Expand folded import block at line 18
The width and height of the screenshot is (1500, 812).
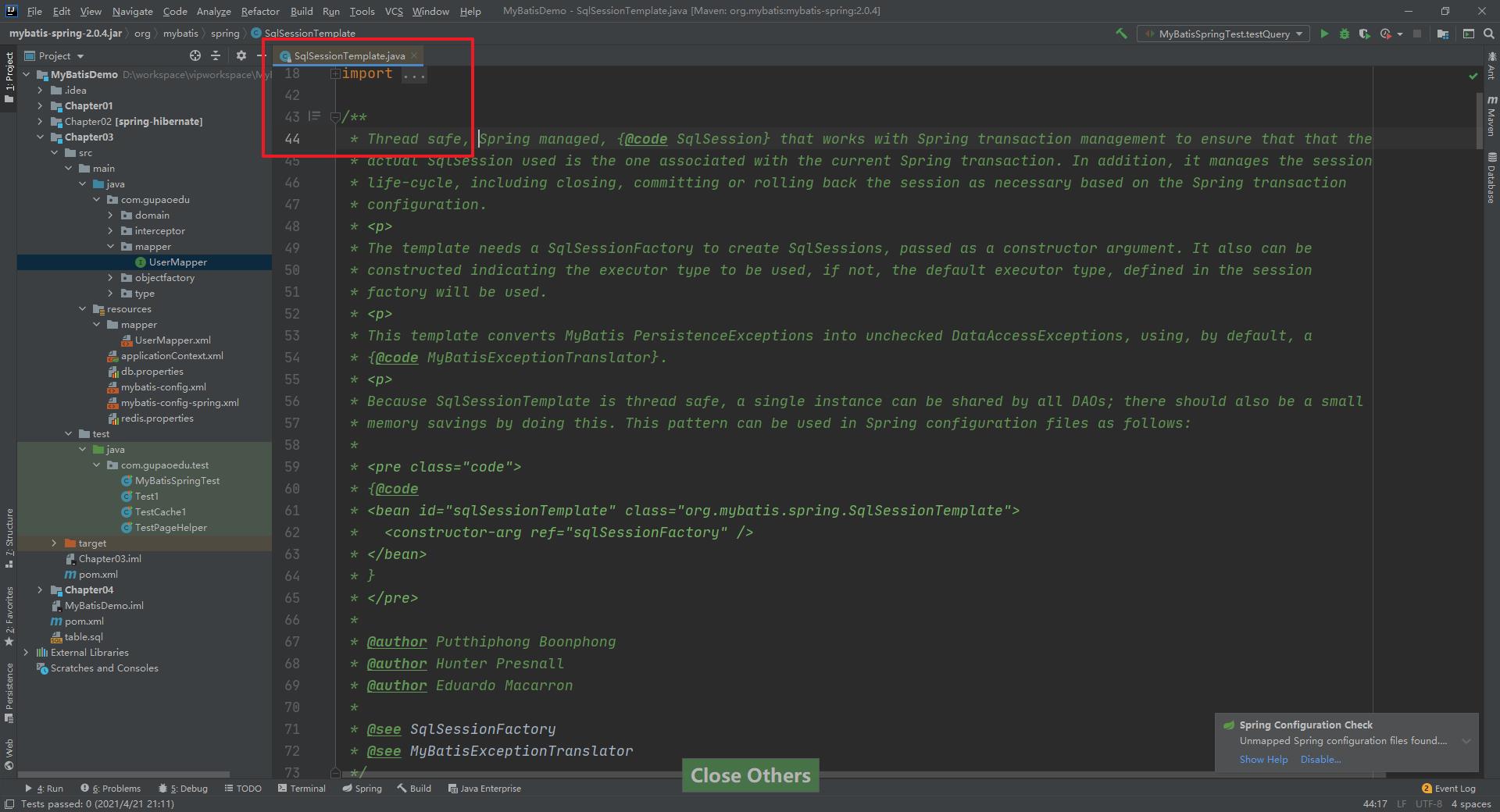(x=335, y=73)
